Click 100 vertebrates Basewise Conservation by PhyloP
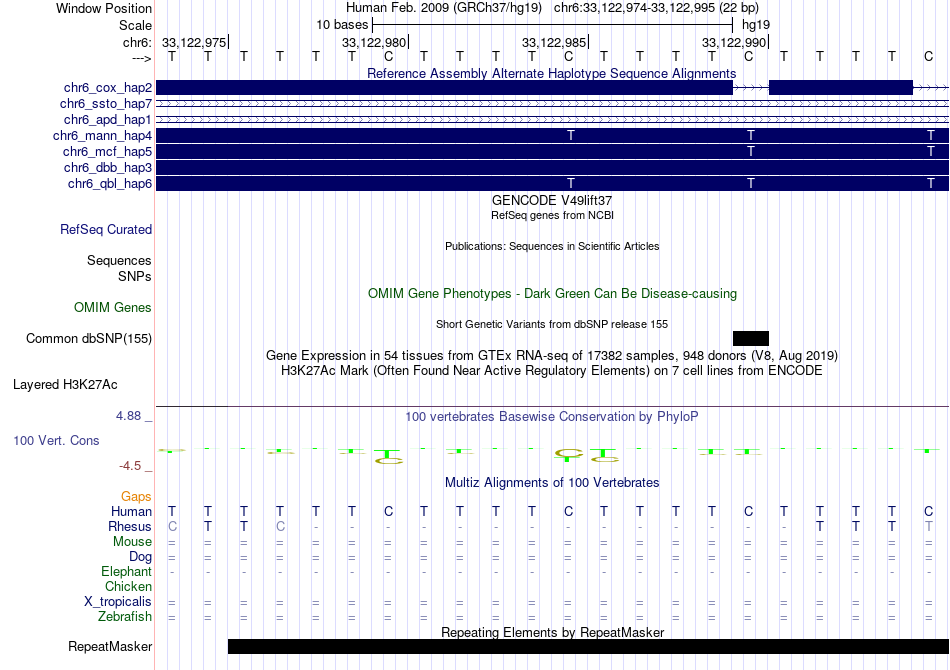The image size is (950, 670). tap(552, 417)
